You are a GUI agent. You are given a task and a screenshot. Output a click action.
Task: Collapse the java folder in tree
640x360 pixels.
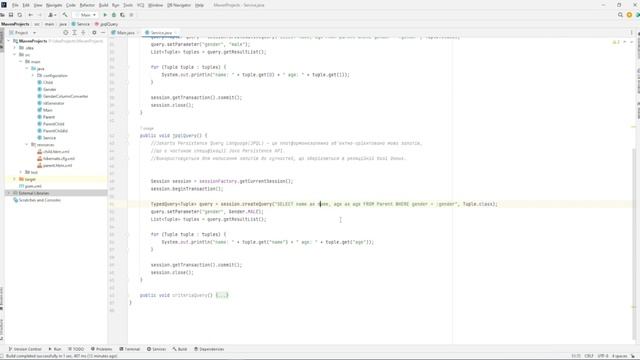pos(27,69)
